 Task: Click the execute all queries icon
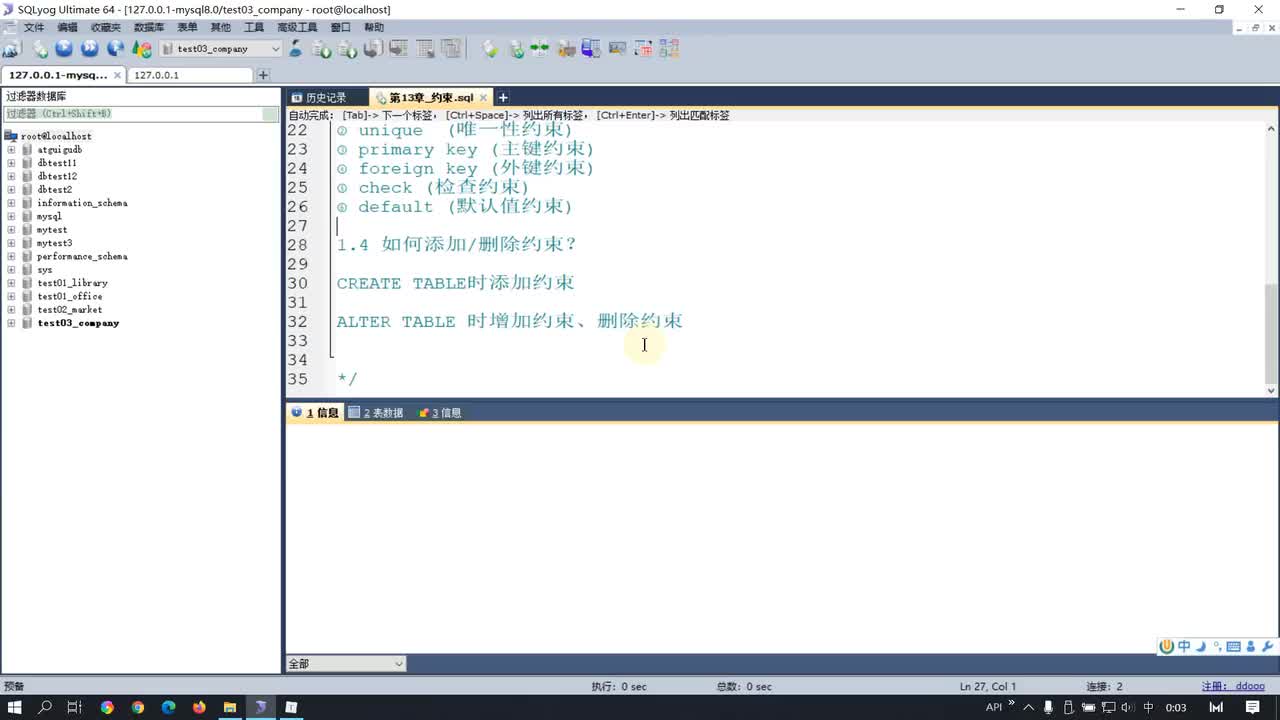tap(90, 48)
